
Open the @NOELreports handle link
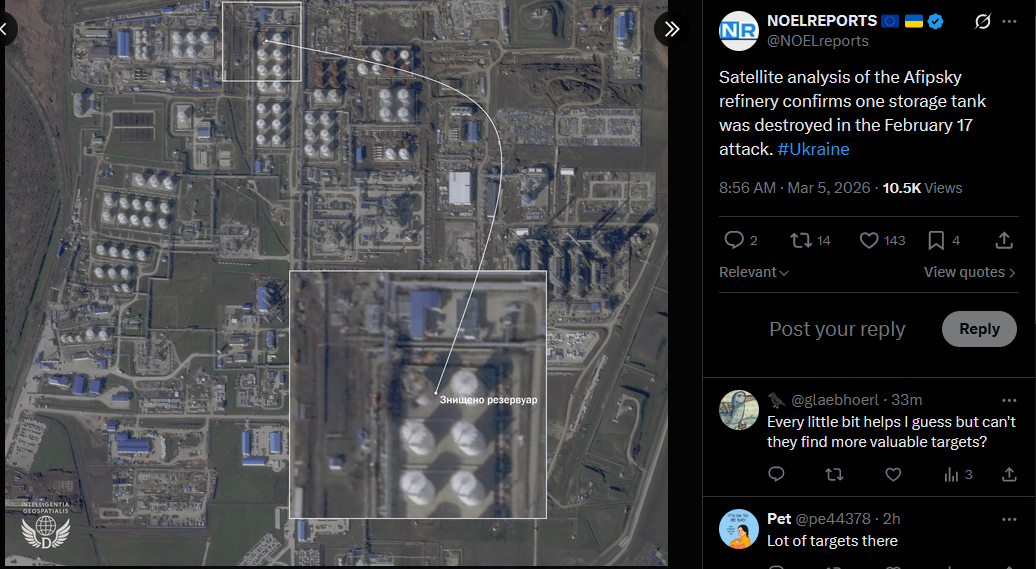click(x=817, y=41)
